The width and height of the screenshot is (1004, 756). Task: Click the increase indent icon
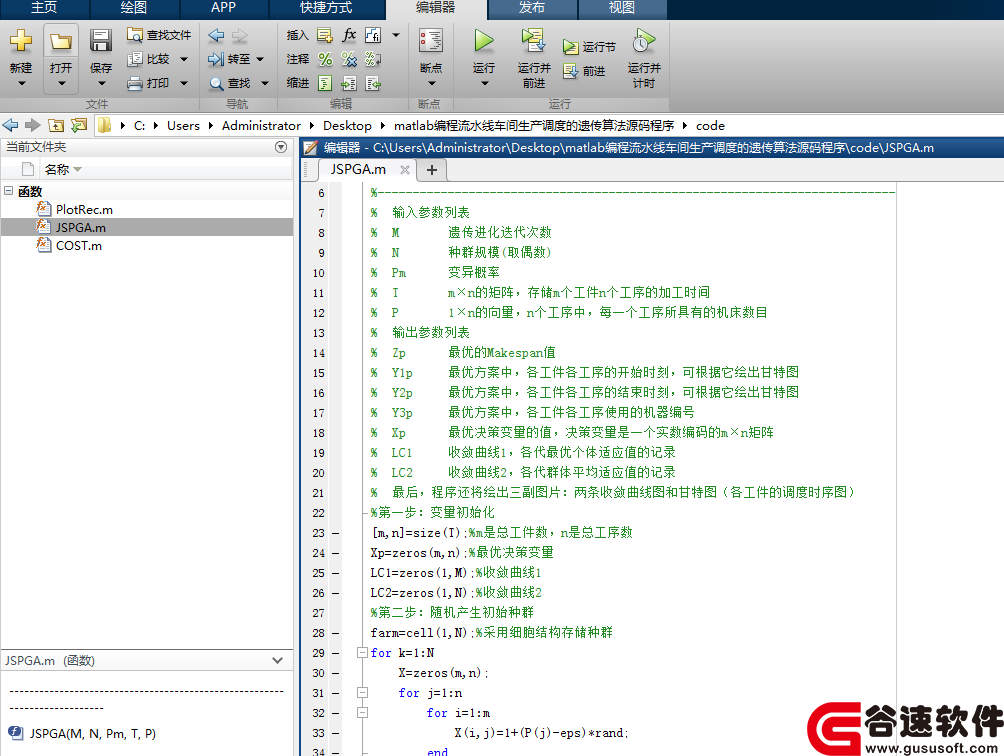pos(349,83)
